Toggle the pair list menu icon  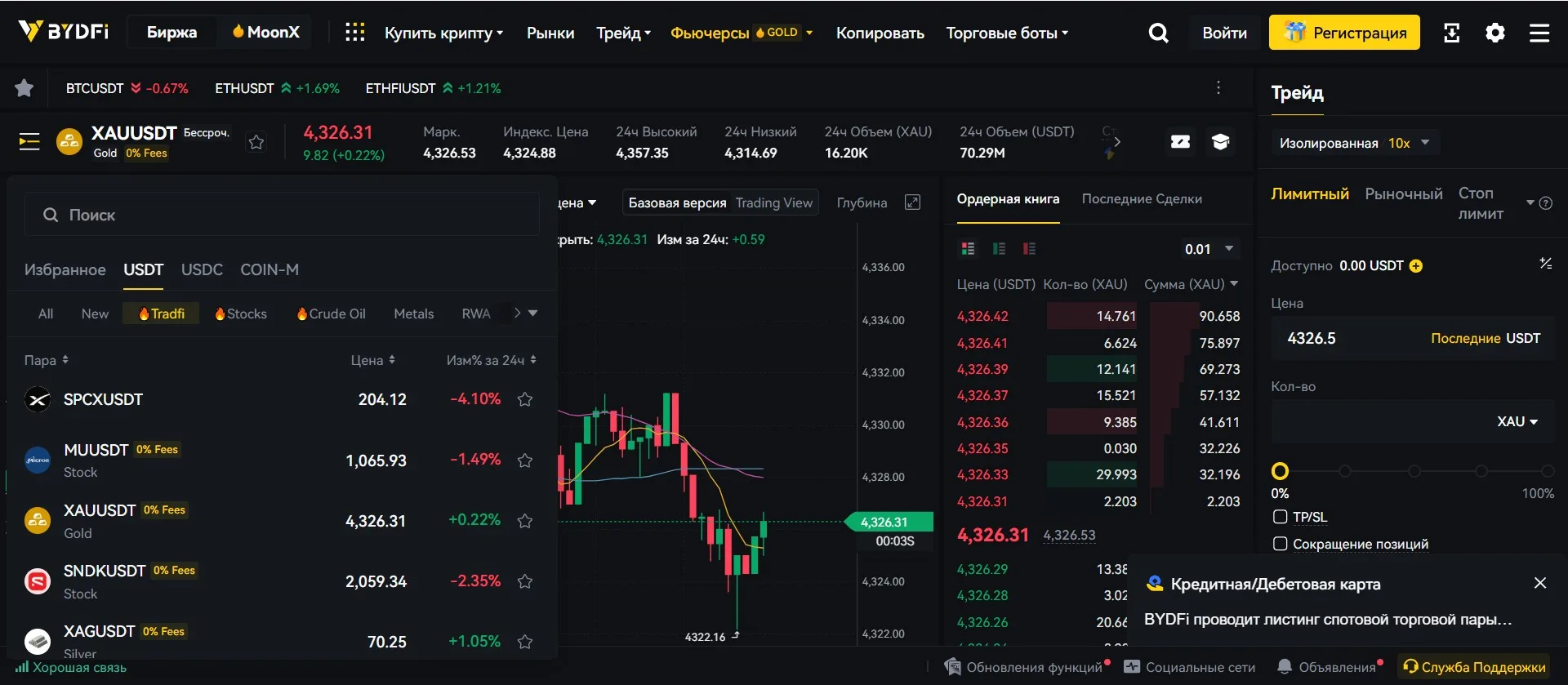(x=29, y=142)
